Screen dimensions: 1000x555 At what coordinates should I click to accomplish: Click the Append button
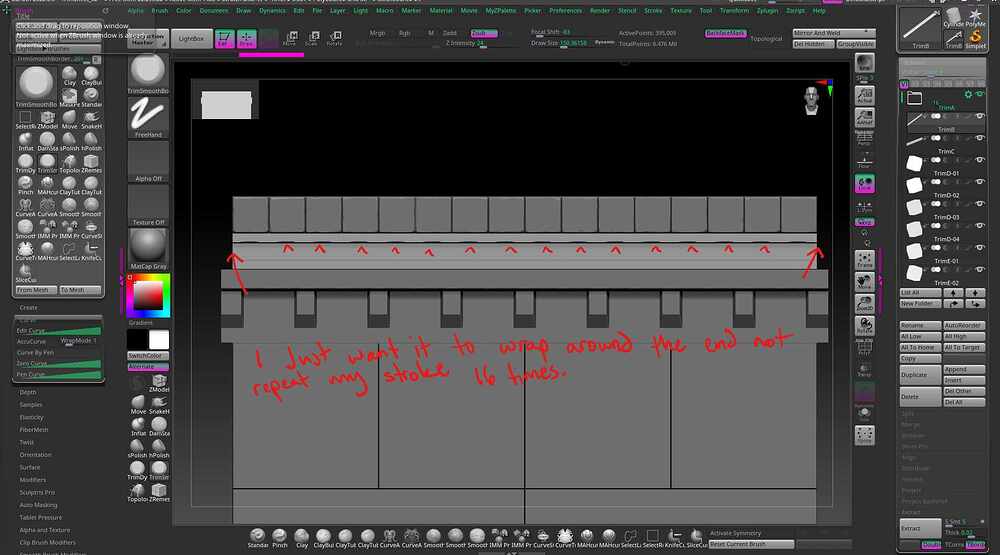point(964,369)
